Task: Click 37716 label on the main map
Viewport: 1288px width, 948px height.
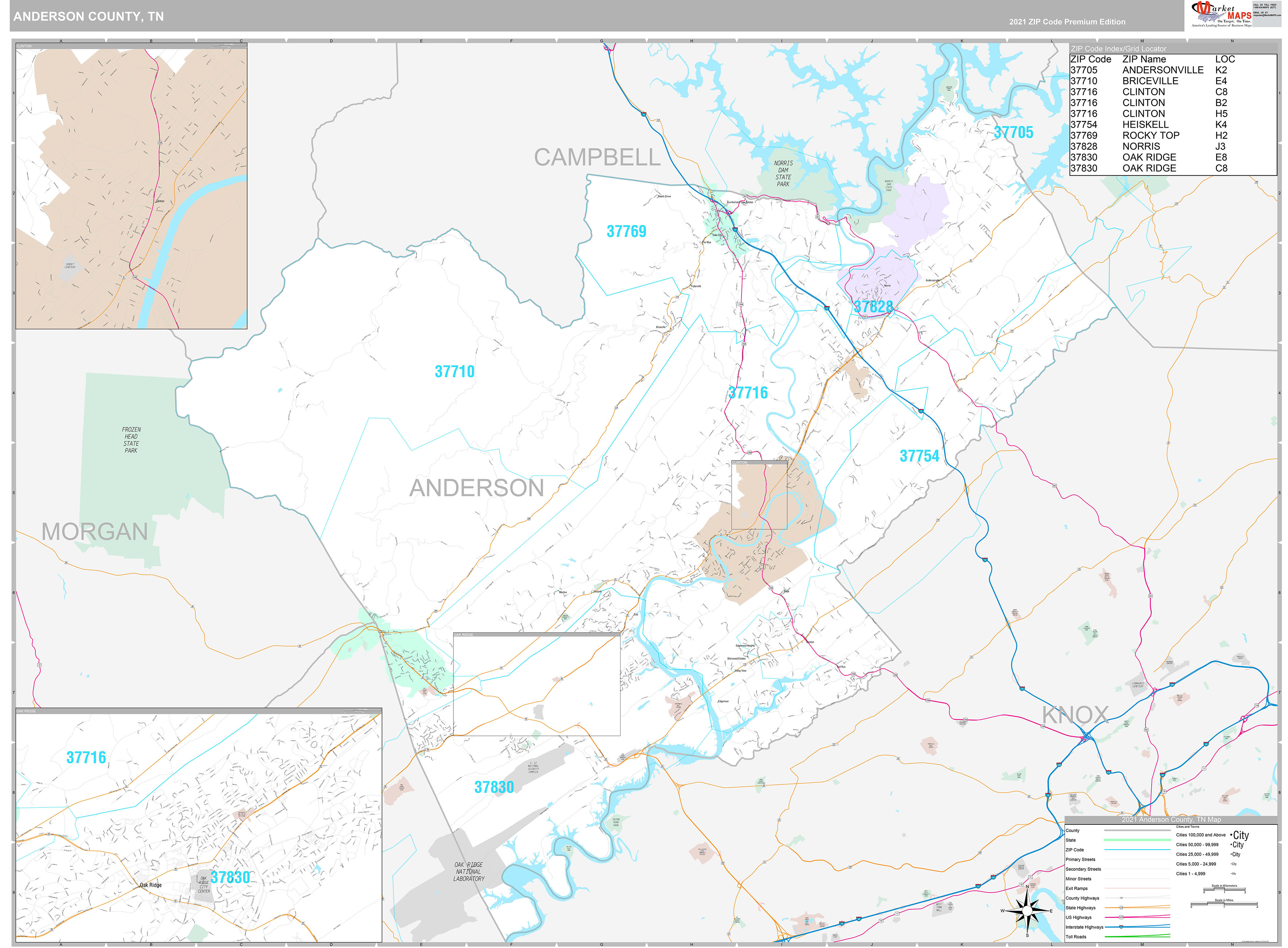Action: 748,393
